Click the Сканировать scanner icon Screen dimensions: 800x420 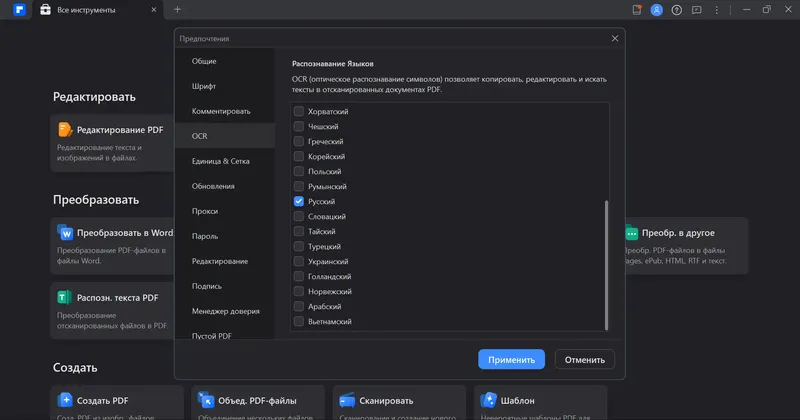coord(347,401)
